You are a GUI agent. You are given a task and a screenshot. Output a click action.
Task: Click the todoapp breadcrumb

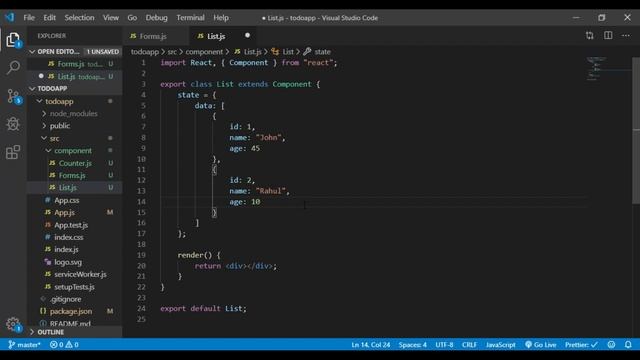(x=144, y=52)
